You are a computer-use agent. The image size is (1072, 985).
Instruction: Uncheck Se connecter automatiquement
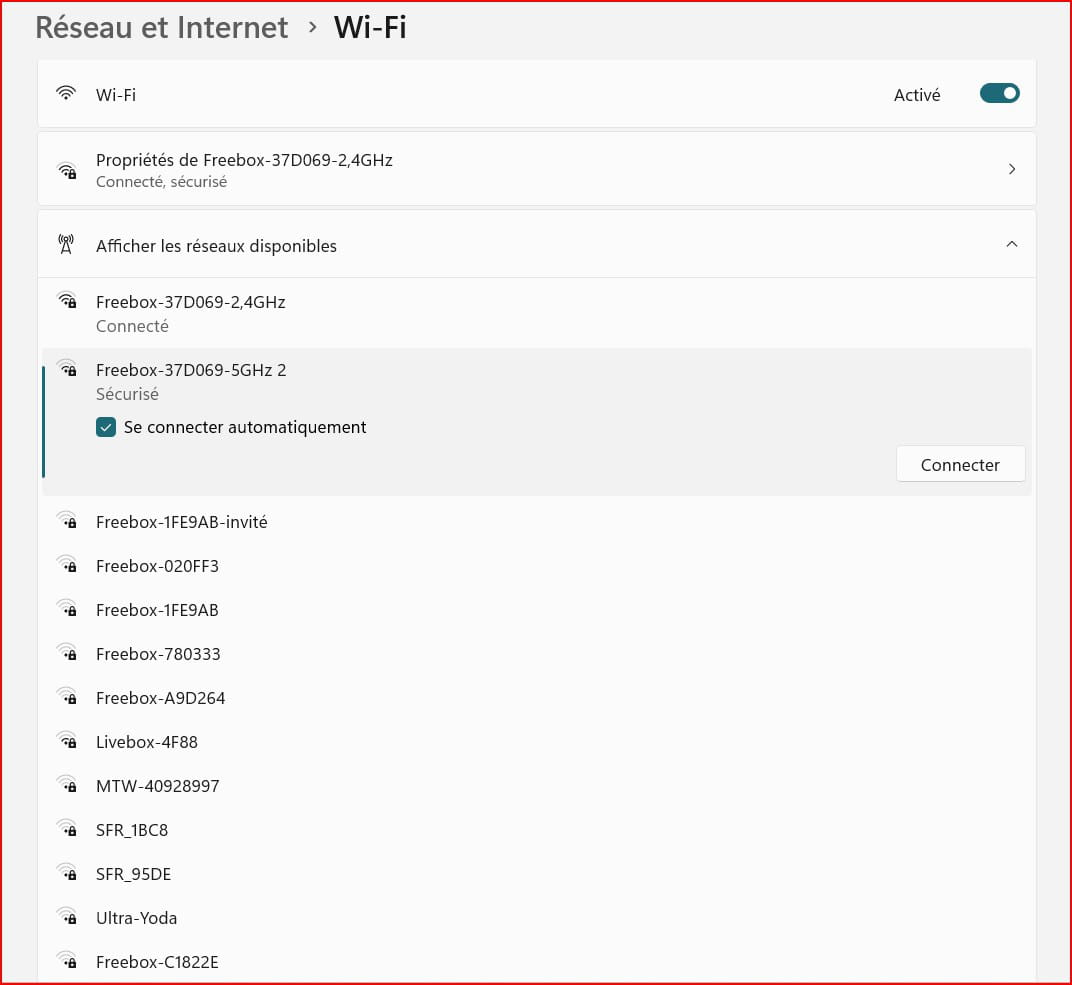pyautogui.click(x=106, y=428)
